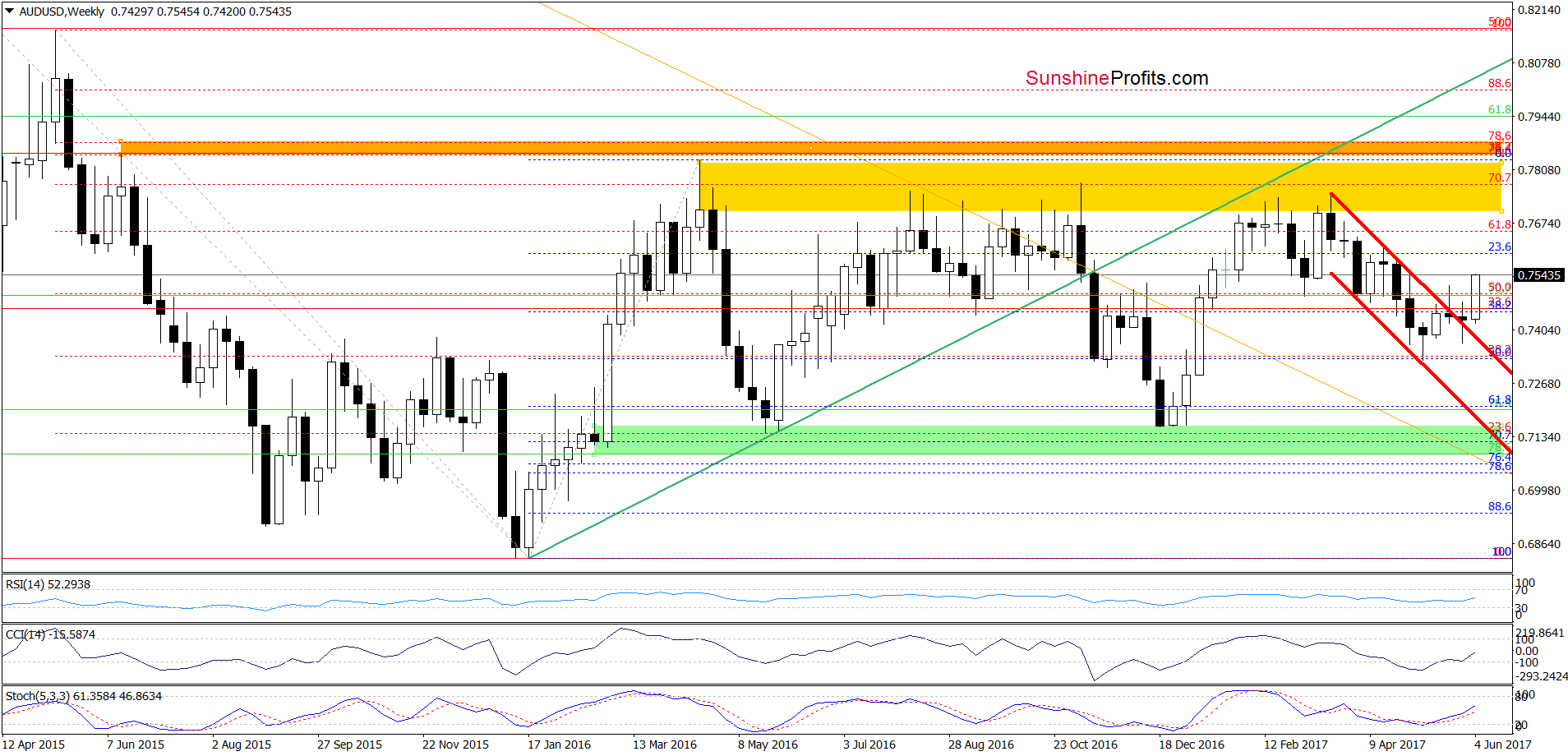1568x756 pixels.
Task: Click the 13 Mar 2016 date label
Action: (665, 744)
